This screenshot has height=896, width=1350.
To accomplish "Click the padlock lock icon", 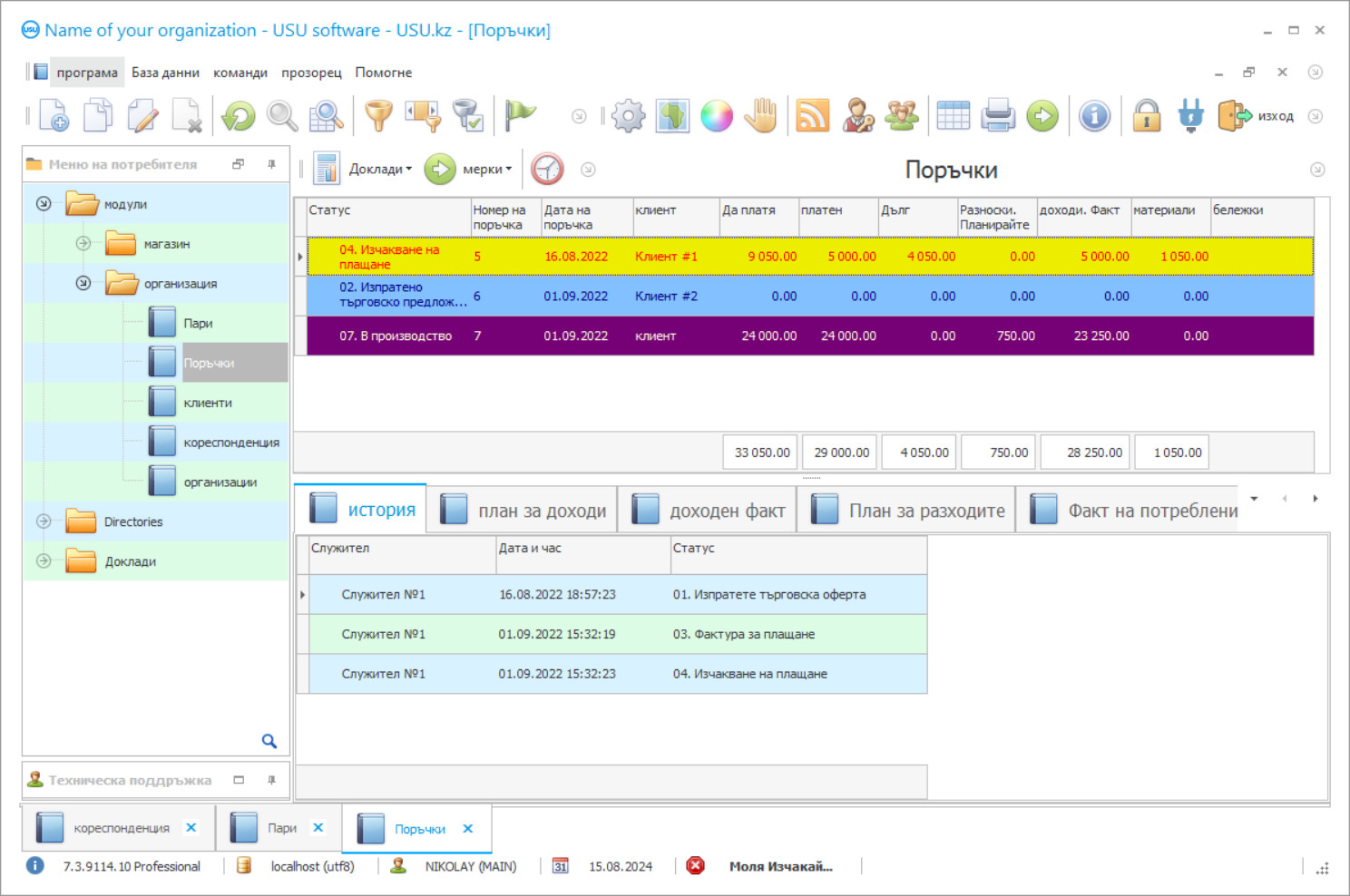I will coord(1147,116).
